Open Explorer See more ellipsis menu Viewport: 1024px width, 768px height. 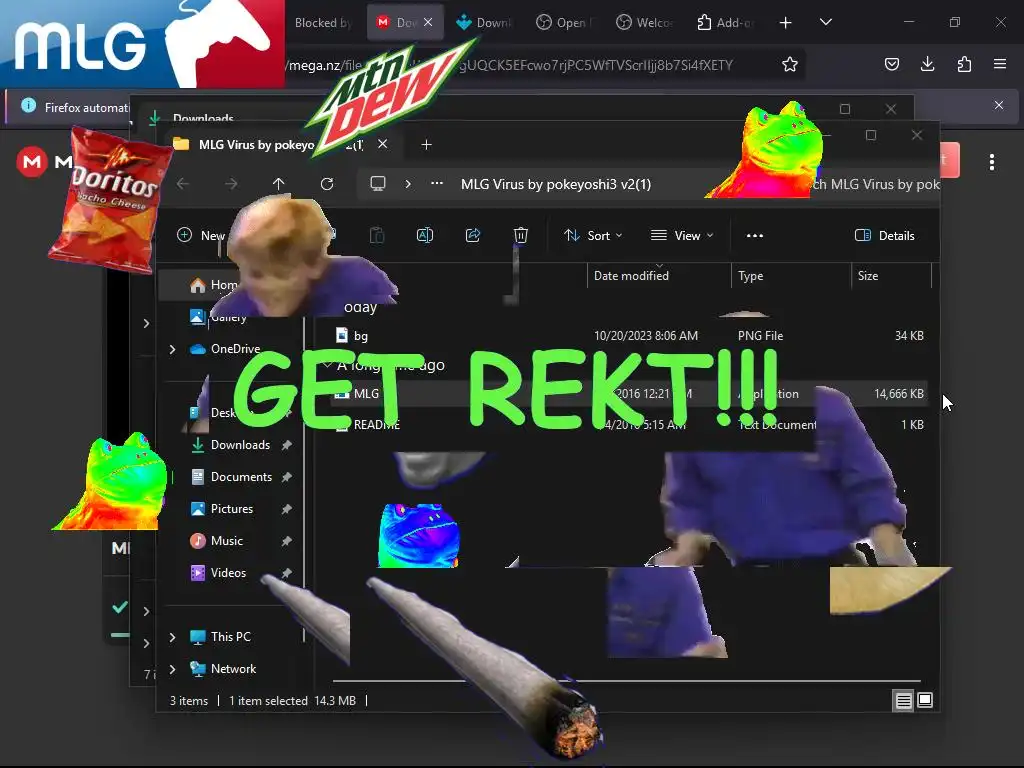pyautogui.click(x=755, y=236)
